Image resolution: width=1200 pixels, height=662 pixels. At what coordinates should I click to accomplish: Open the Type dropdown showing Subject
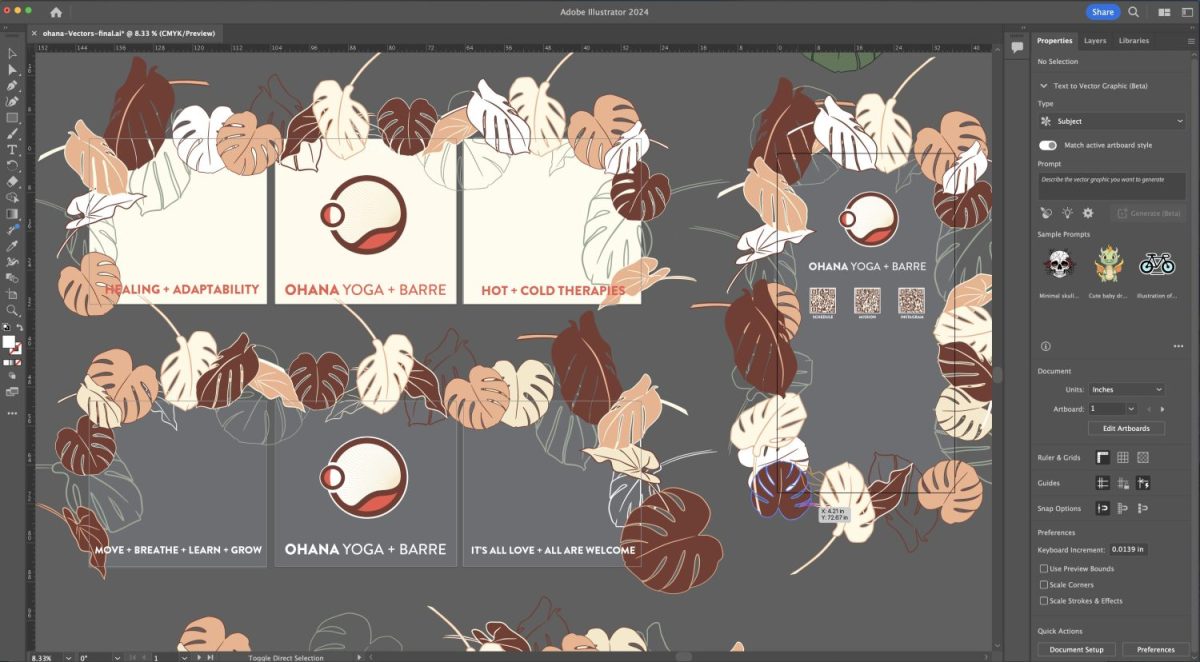(x=1113, y=121)
